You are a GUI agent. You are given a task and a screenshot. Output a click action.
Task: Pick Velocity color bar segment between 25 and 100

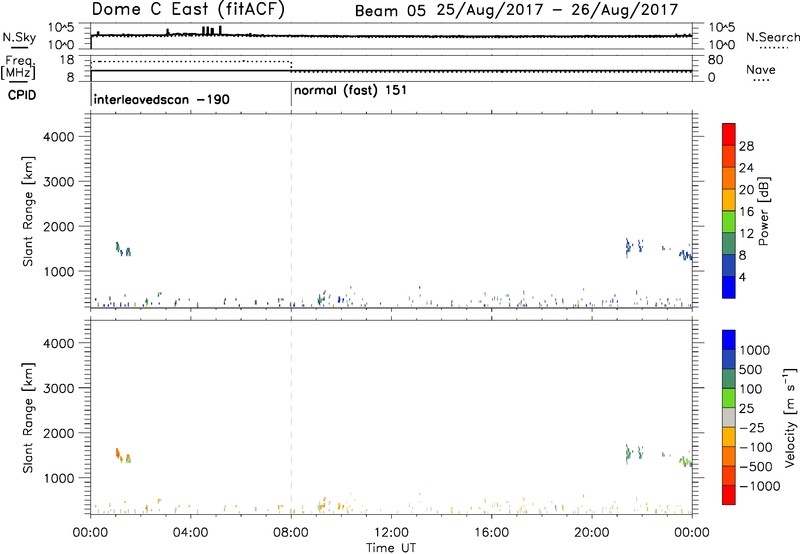coord(729,398)
